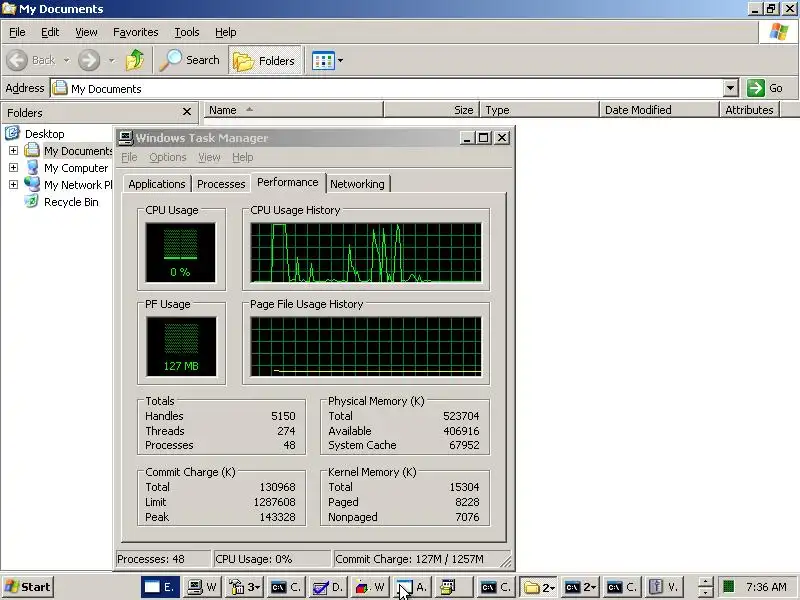
Task: Open Task Manager's Help menu
Action: tap(242, 157)
